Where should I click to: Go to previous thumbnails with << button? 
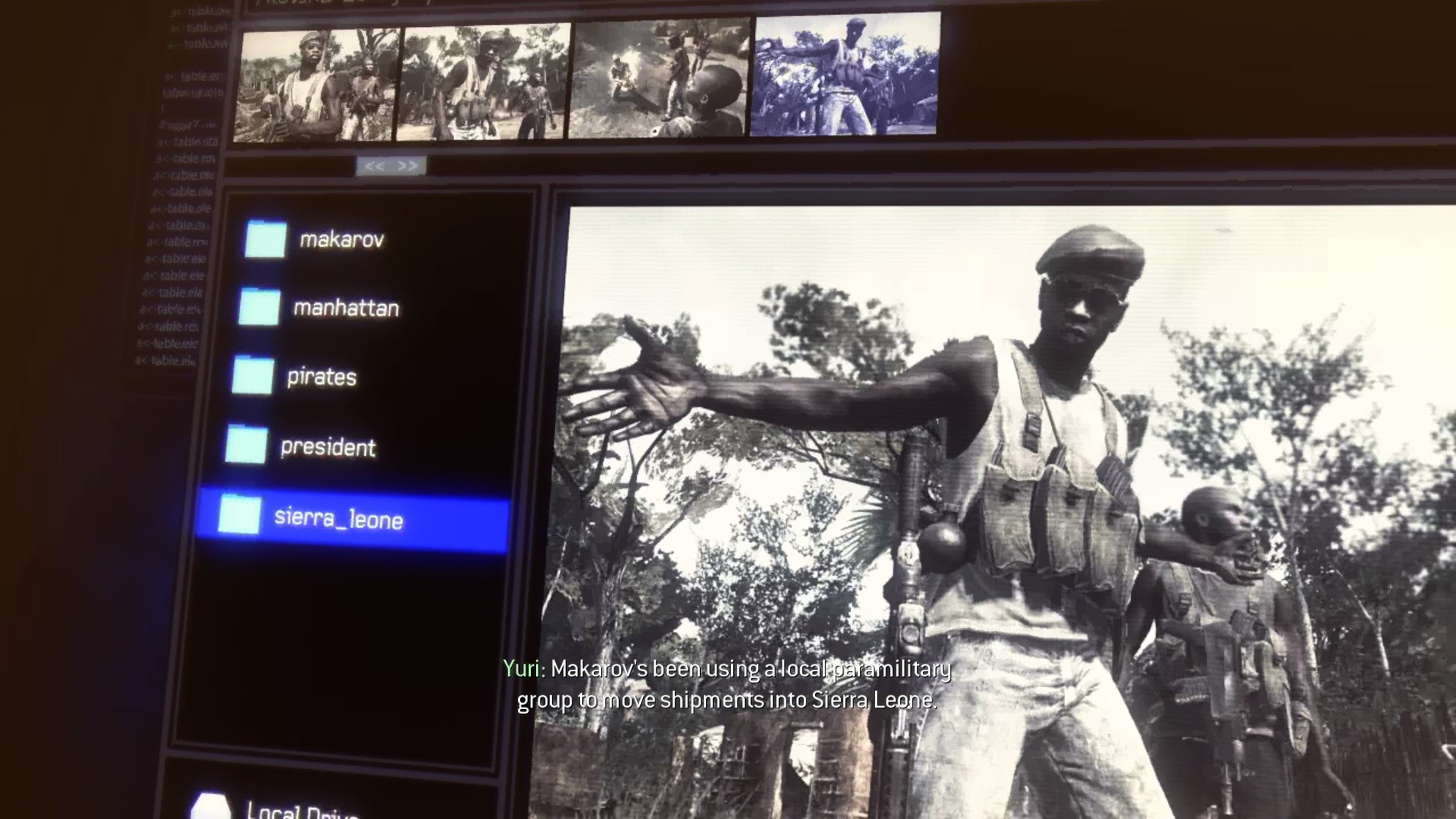tap(374, 166)
